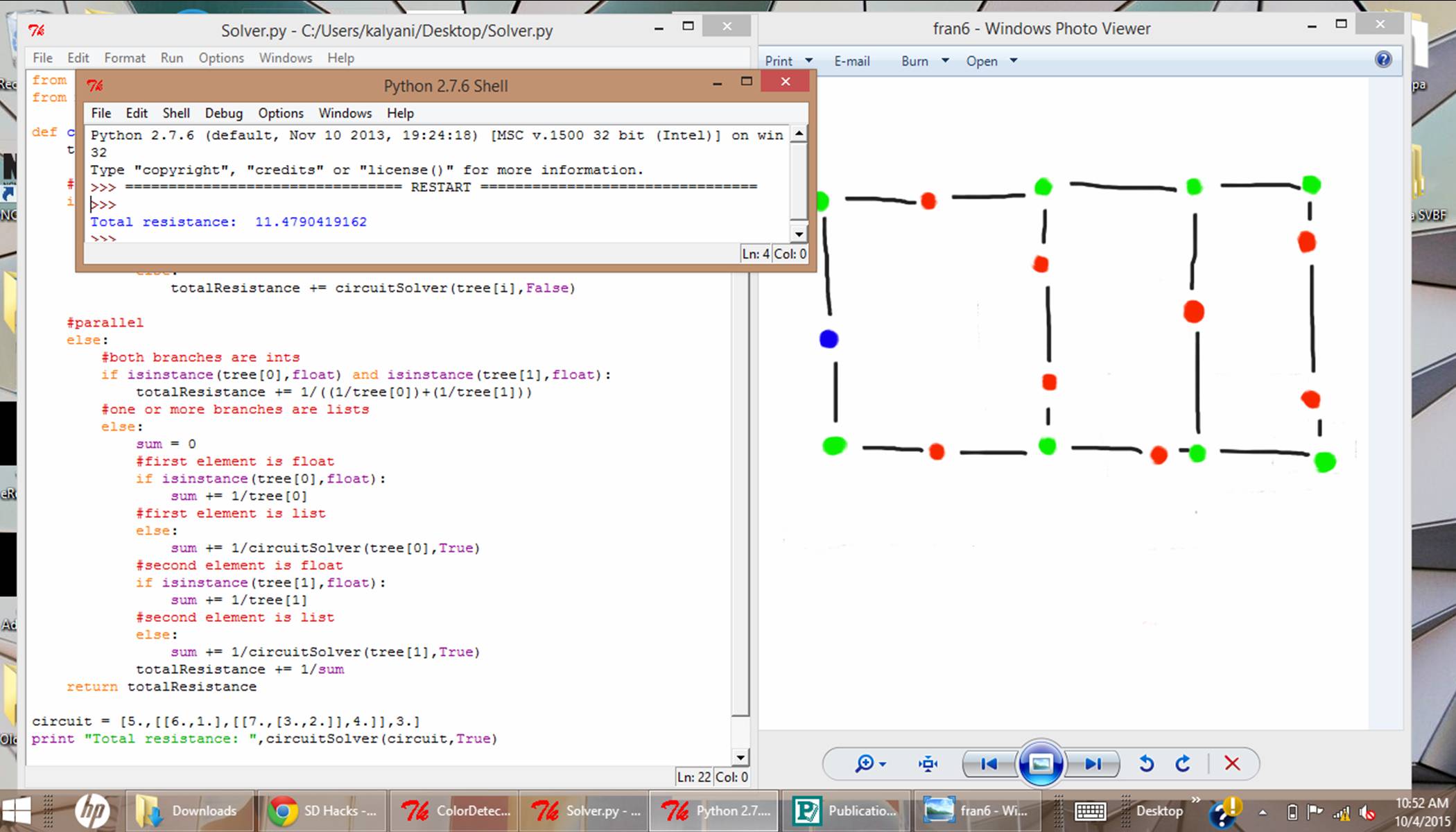Expand the Print dropdown in Photo Viewer
Image resolution: width=1456 pixels, height=832 pixels.
pyautogui.click(x=808, y=61)
